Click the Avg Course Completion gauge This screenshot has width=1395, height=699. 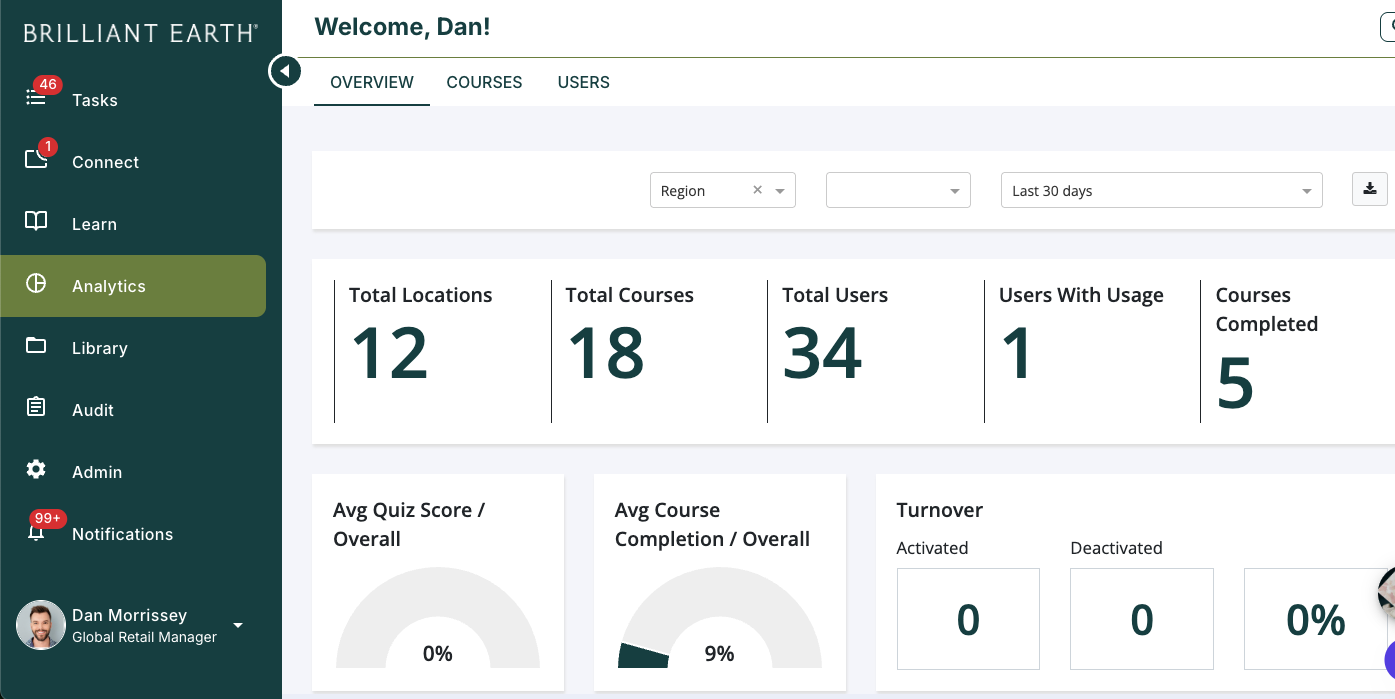tap(720, 617)
